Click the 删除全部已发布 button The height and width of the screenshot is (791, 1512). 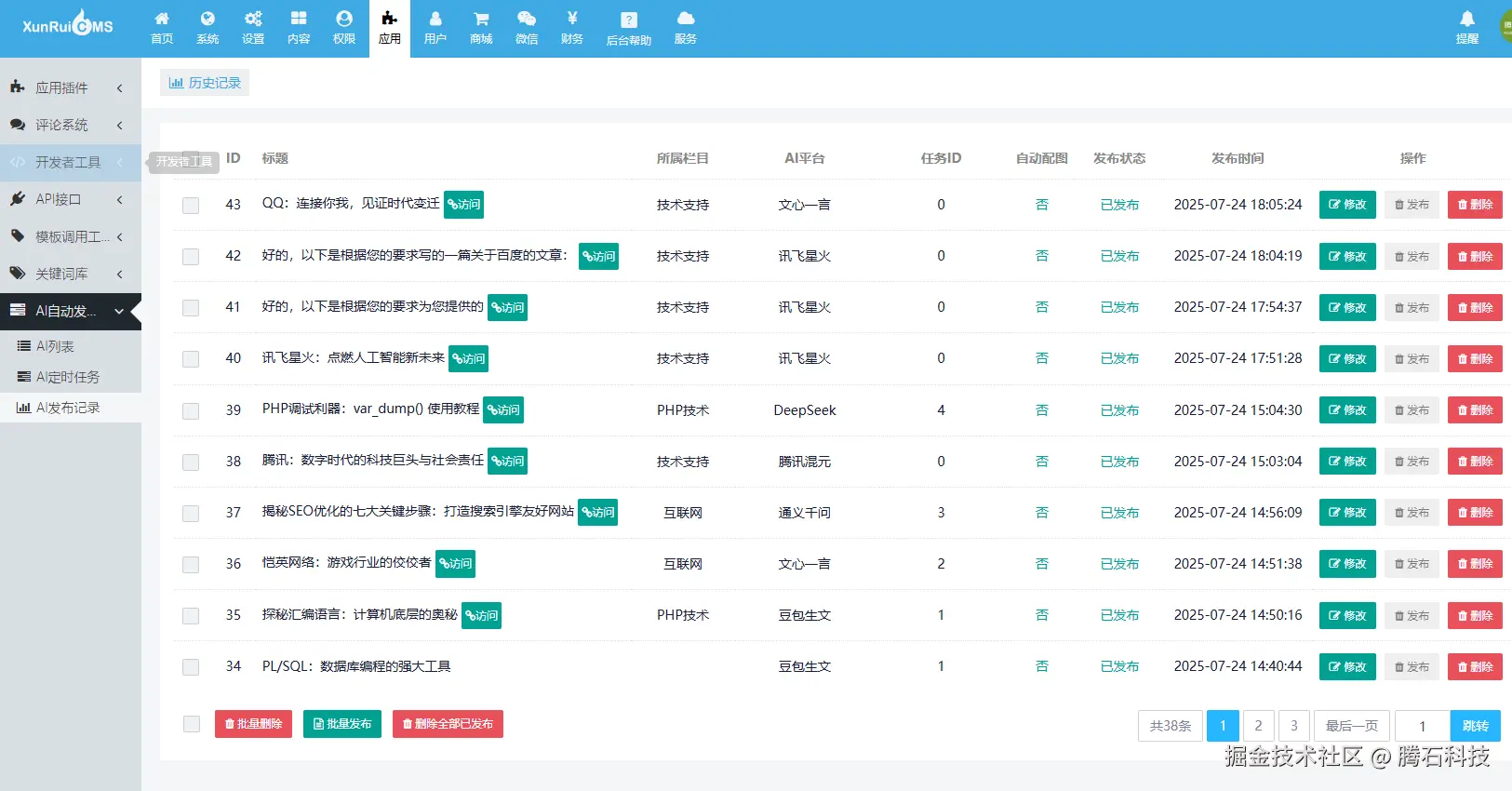[448, 724]
